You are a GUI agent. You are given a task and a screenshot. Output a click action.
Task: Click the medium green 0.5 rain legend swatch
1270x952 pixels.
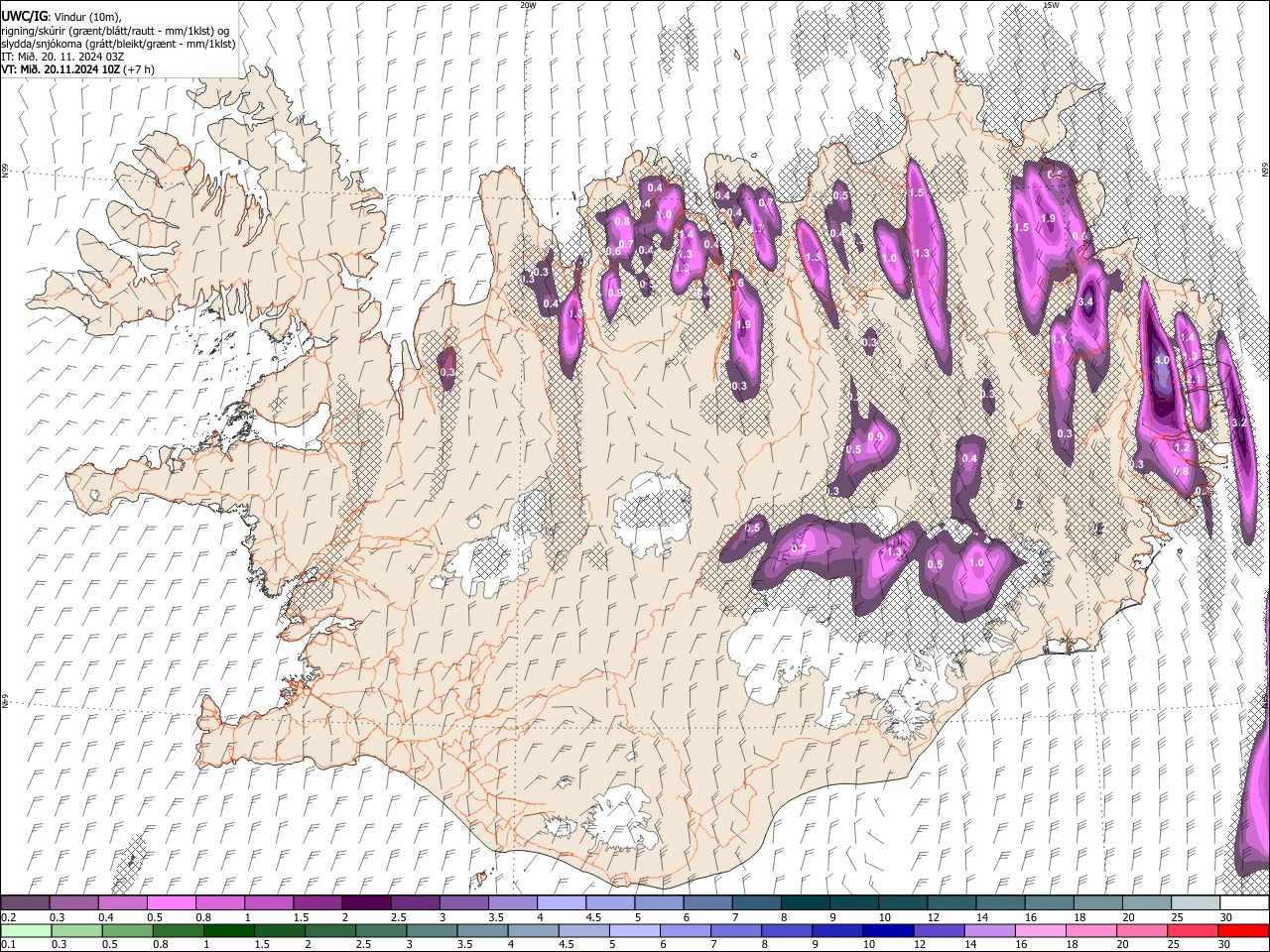pyautogui.click(x=127, y=930)
